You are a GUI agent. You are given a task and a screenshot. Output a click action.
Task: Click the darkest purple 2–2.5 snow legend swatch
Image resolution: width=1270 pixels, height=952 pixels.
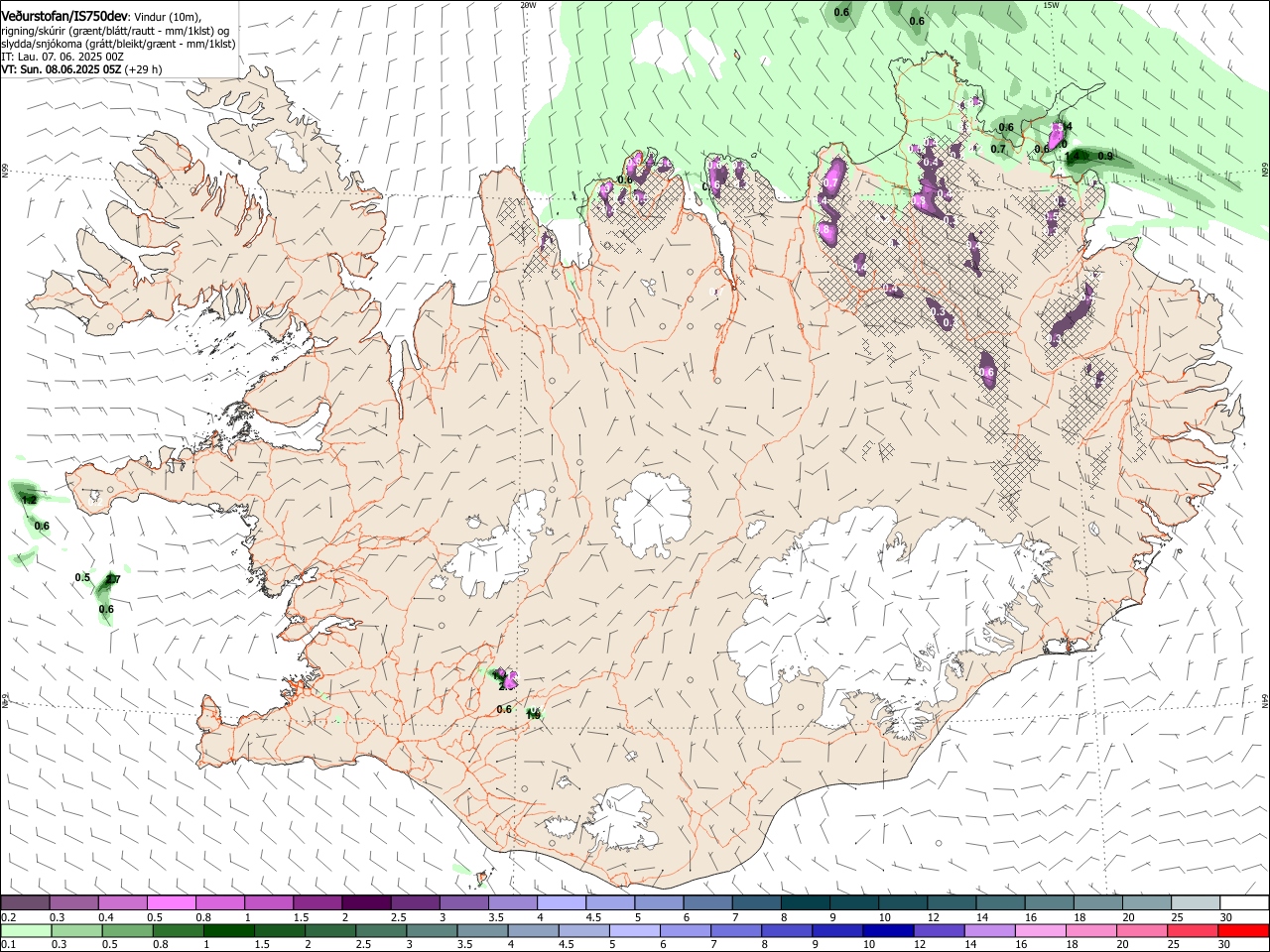(x=365, y=902)
